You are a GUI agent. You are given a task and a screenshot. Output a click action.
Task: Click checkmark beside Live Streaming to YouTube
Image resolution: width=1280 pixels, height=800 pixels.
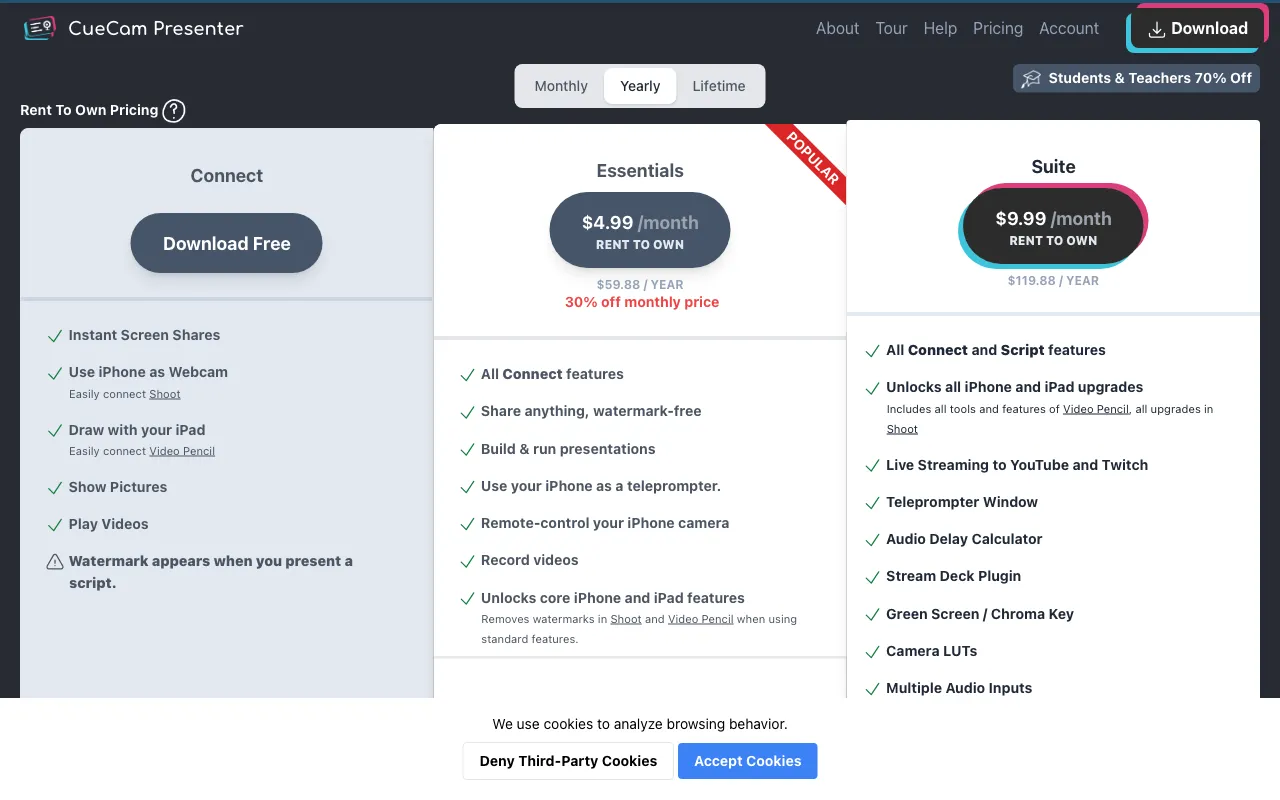coord(872,466)
